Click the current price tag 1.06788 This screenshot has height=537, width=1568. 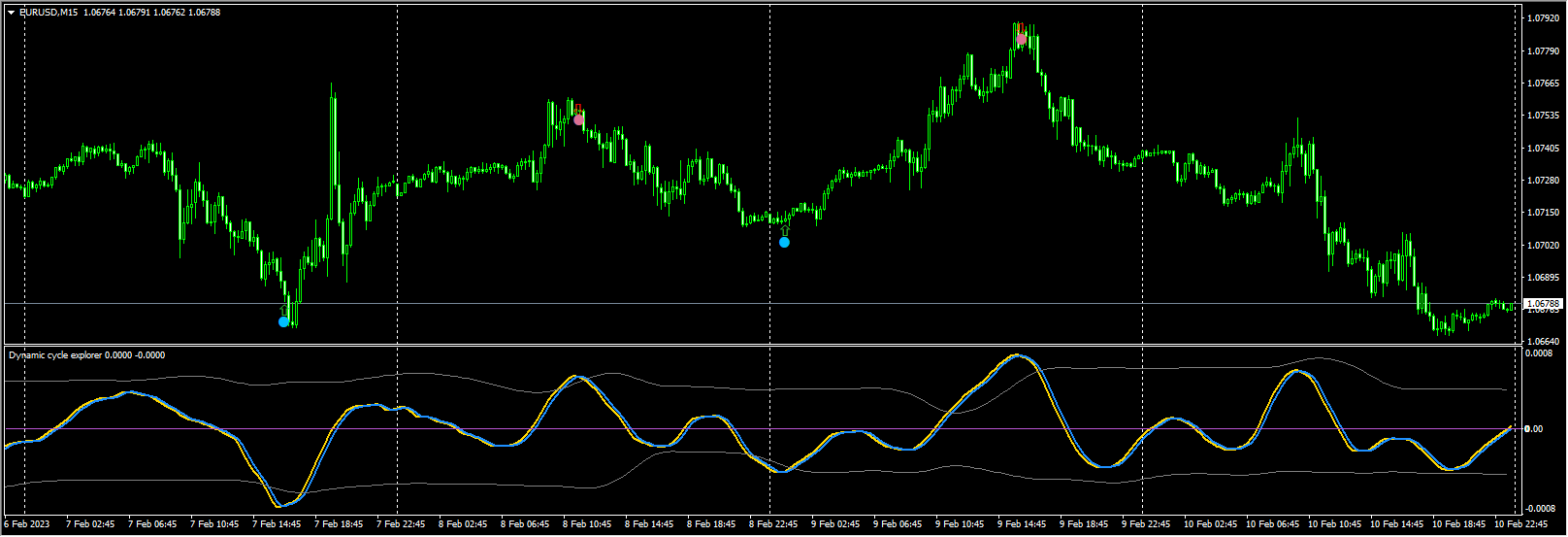(1543, 304)
